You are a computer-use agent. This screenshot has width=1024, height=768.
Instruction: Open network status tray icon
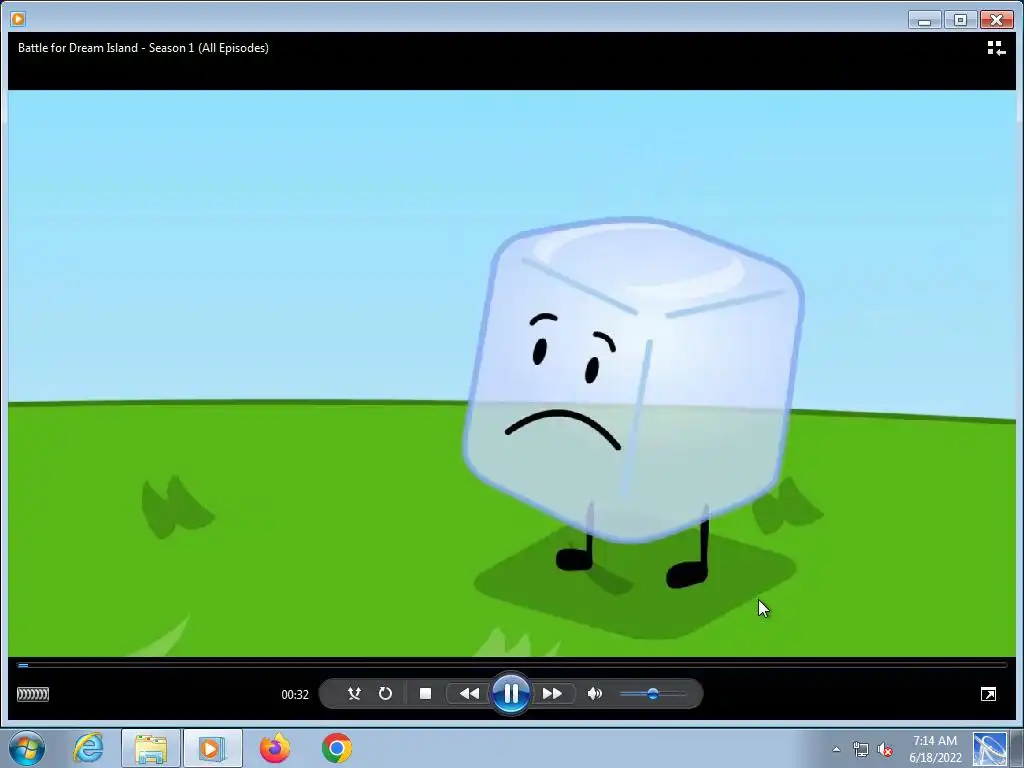click(x=861, y=749)
